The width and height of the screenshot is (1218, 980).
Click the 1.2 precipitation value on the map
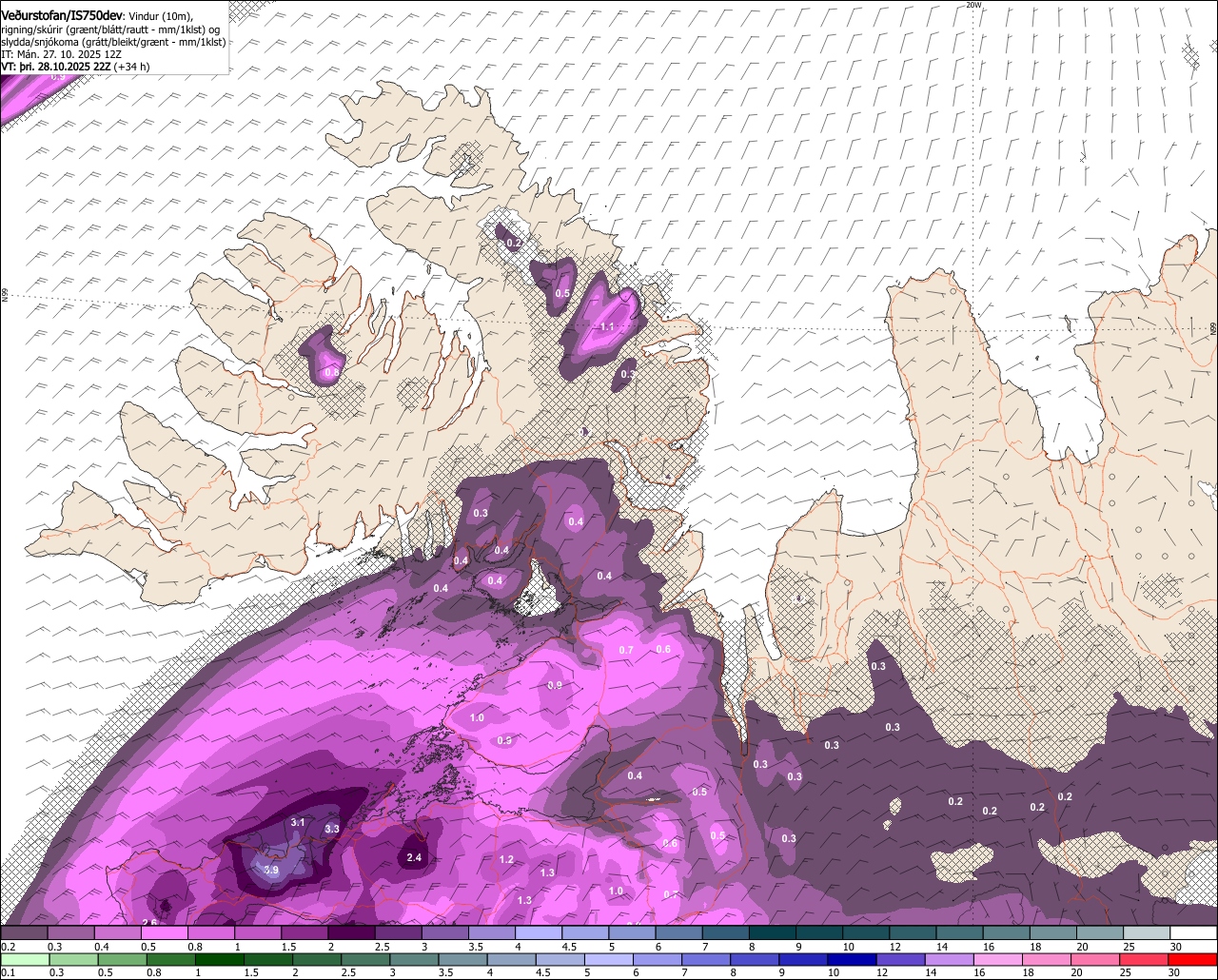tap(506, 859)
